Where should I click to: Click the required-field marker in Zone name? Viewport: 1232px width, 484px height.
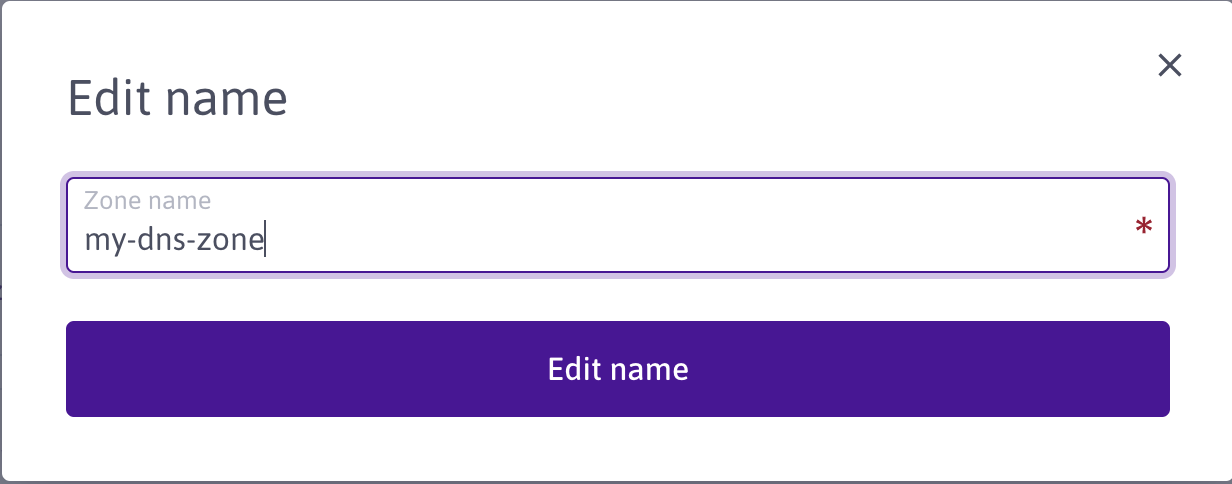1143,228
